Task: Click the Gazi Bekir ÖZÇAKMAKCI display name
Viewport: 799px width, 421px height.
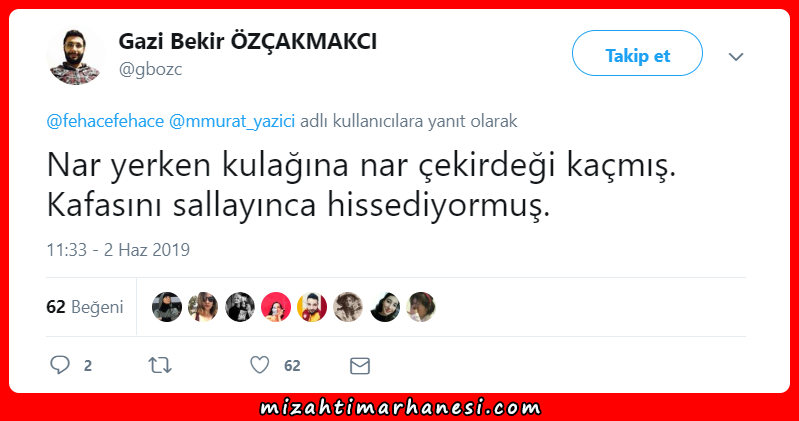Action: [248, 41]
